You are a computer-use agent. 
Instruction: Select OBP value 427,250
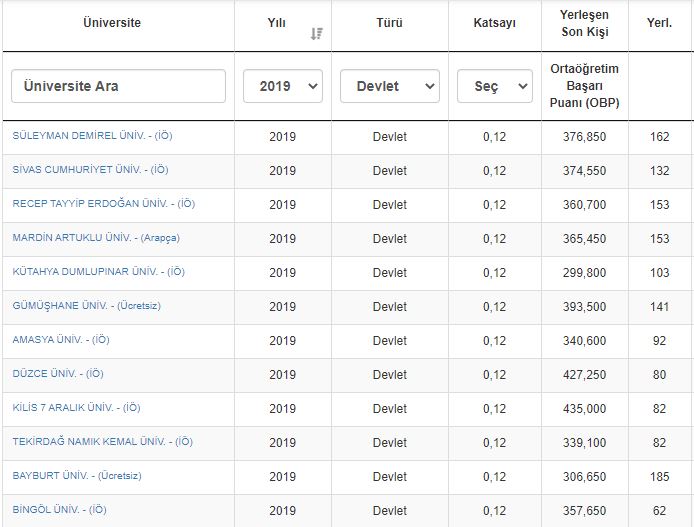(x=584, y=375)
